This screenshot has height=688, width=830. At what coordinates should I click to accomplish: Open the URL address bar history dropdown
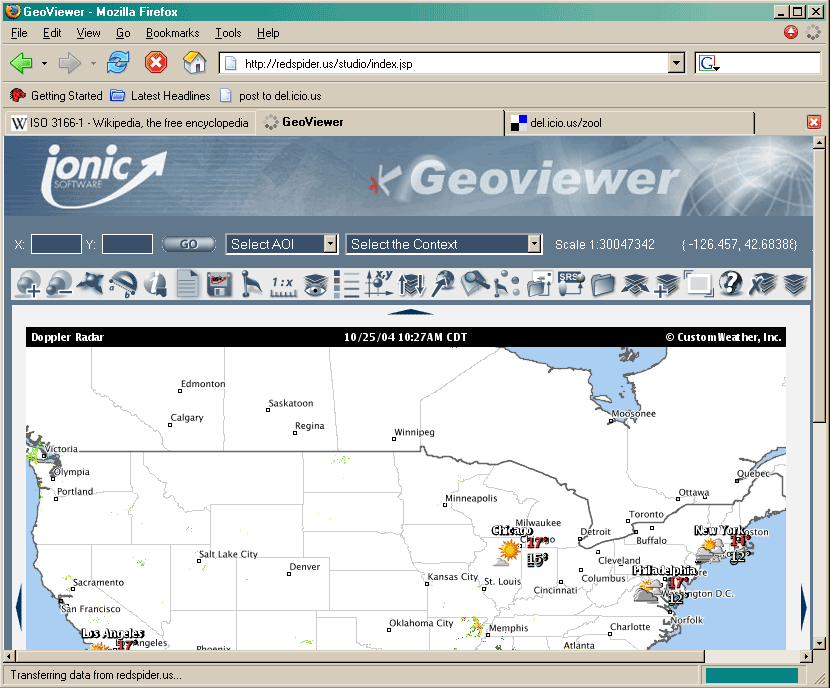[x=675, y=63]
